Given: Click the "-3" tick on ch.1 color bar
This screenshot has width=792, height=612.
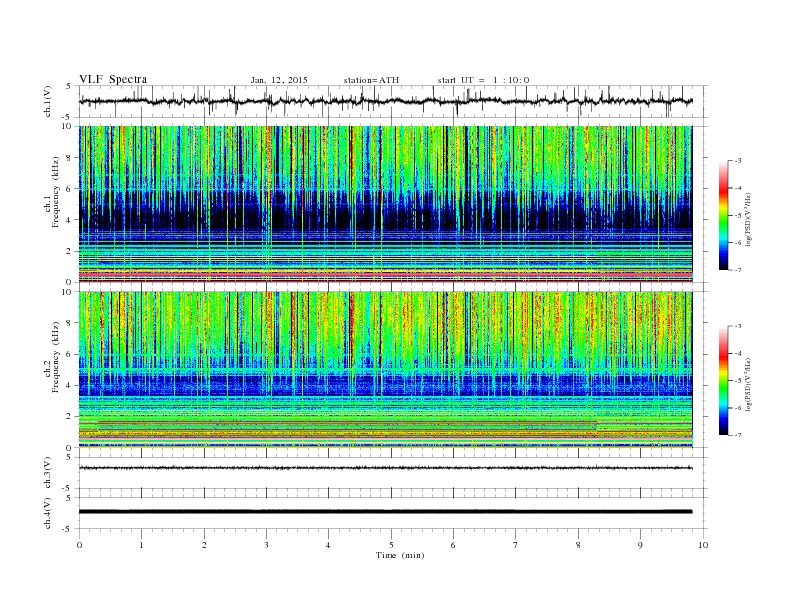Looking at the screenshot, I should [738, 161].
